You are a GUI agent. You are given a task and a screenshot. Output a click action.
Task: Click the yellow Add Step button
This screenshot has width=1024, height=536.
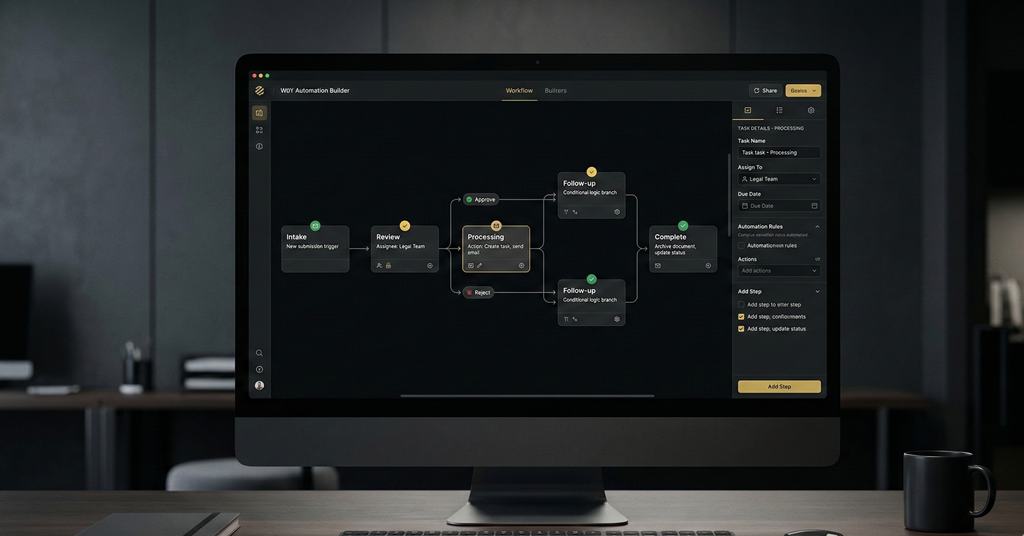(x=779, y=386)
